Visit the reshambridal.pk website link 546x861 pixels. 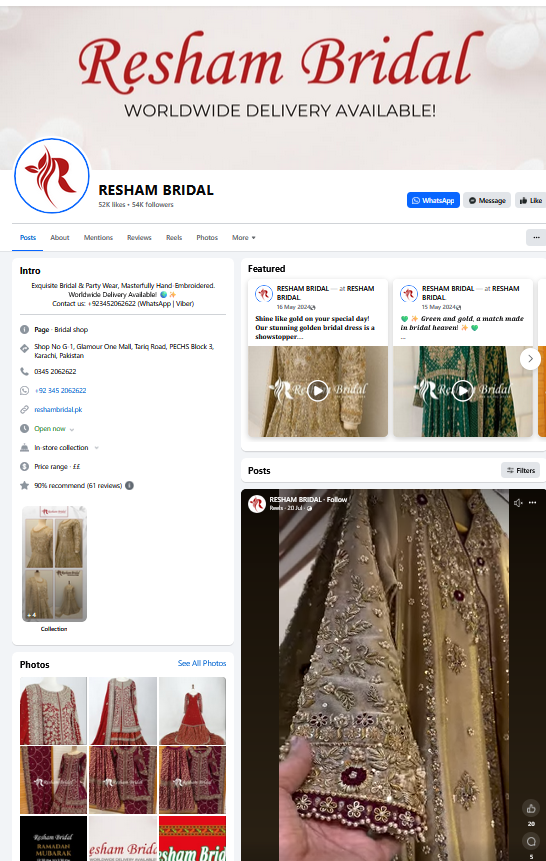[x=58, y=410]
